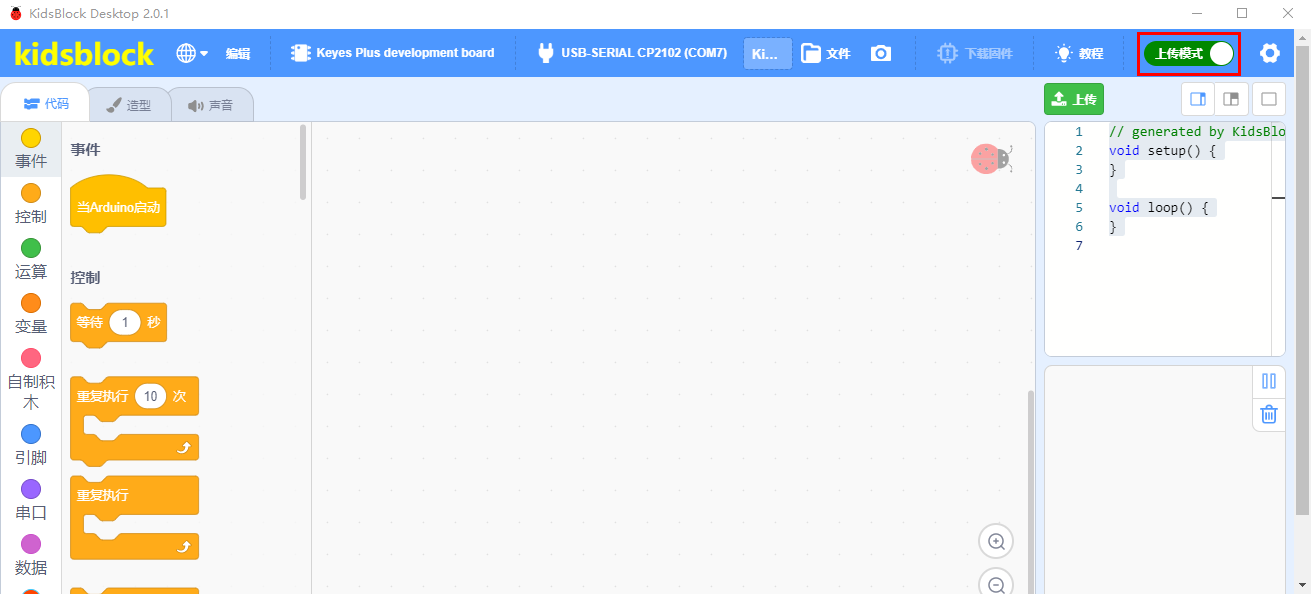Clear serial output with trash icon

tap(1269, 414)
